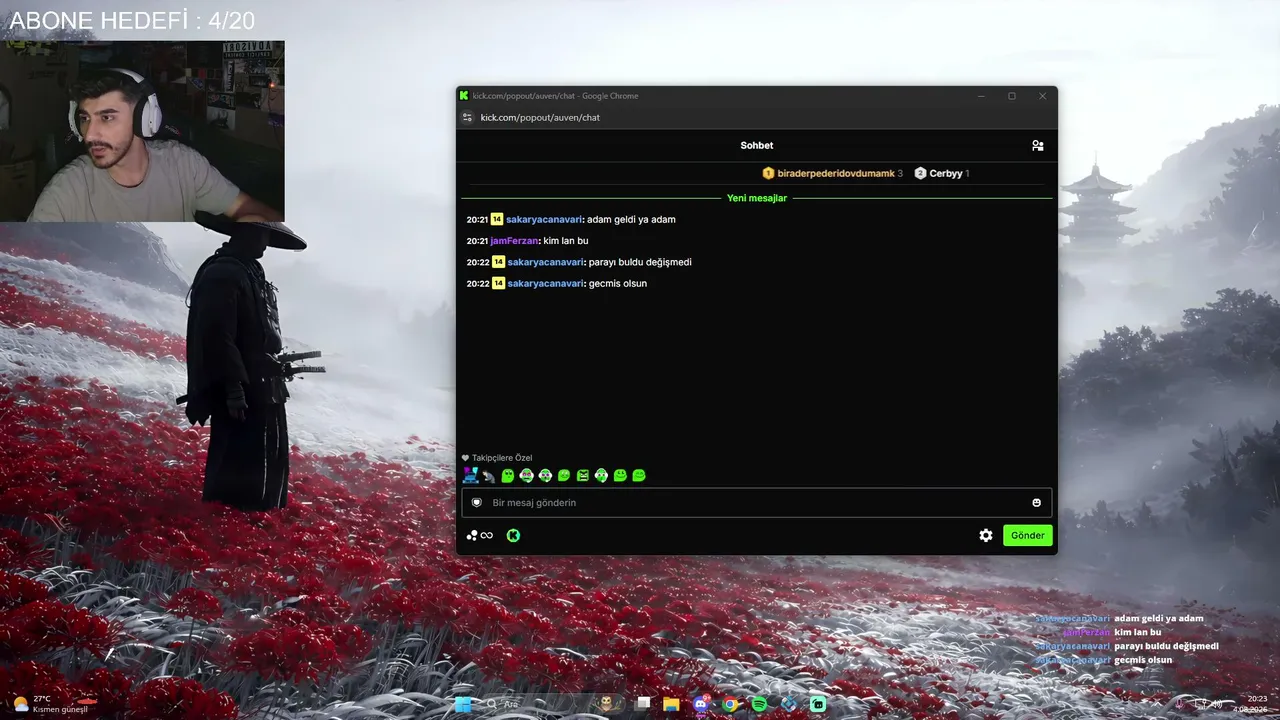1280x720 pixels.
Task: Open sakaryacanavari profile on 'adam geldi' message
Action: click(544, 219)
